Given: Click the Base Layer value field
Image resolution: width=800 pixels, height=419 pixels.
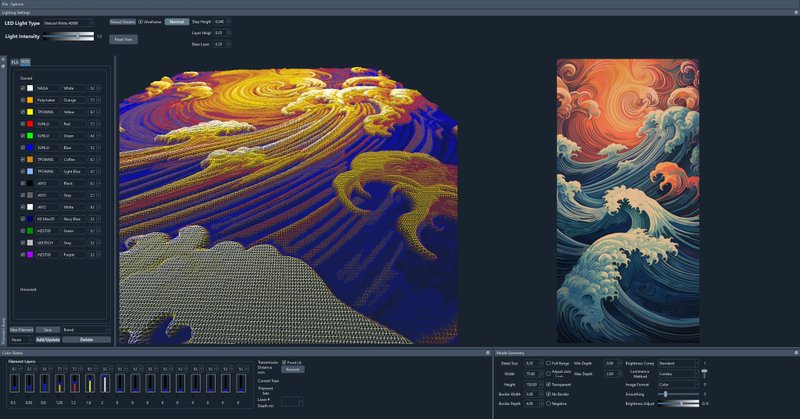Looking at the screenshot, I should click(x=222, y=44).
